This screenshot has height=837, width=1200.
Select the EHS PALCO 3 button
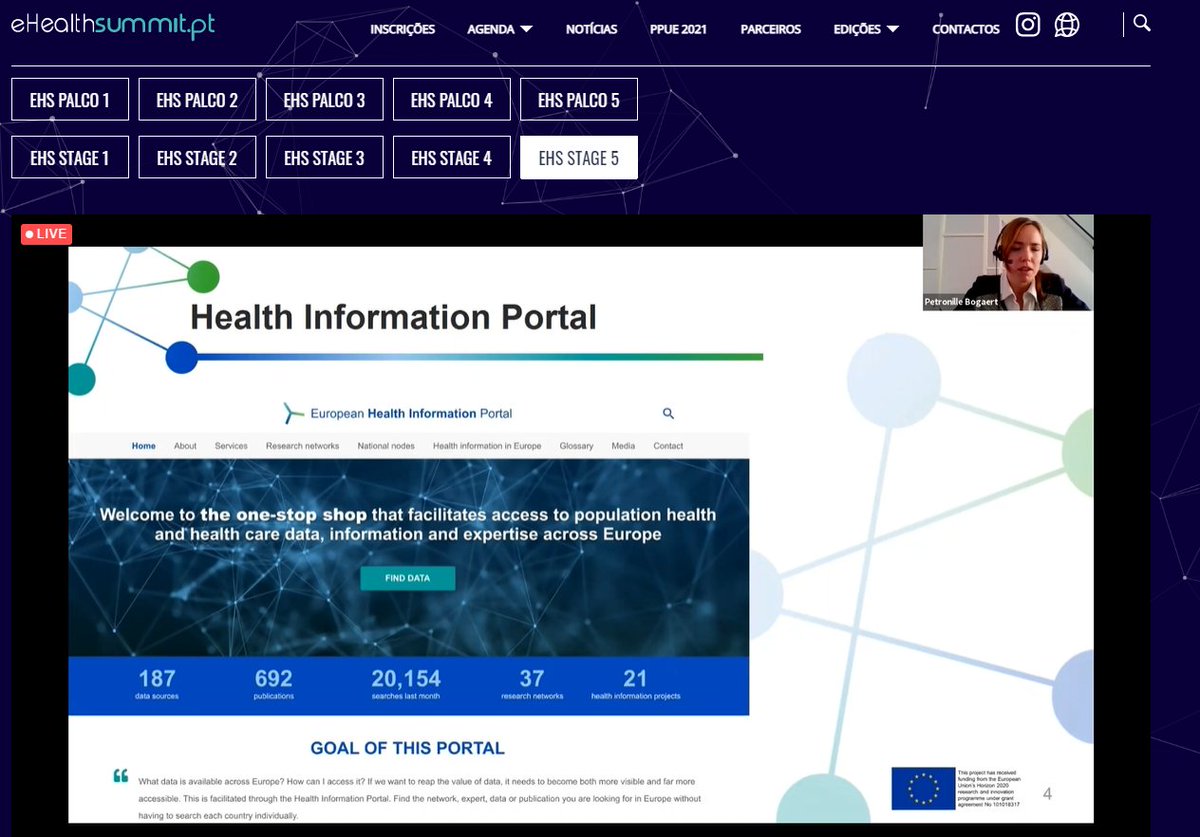click(324, 99)
